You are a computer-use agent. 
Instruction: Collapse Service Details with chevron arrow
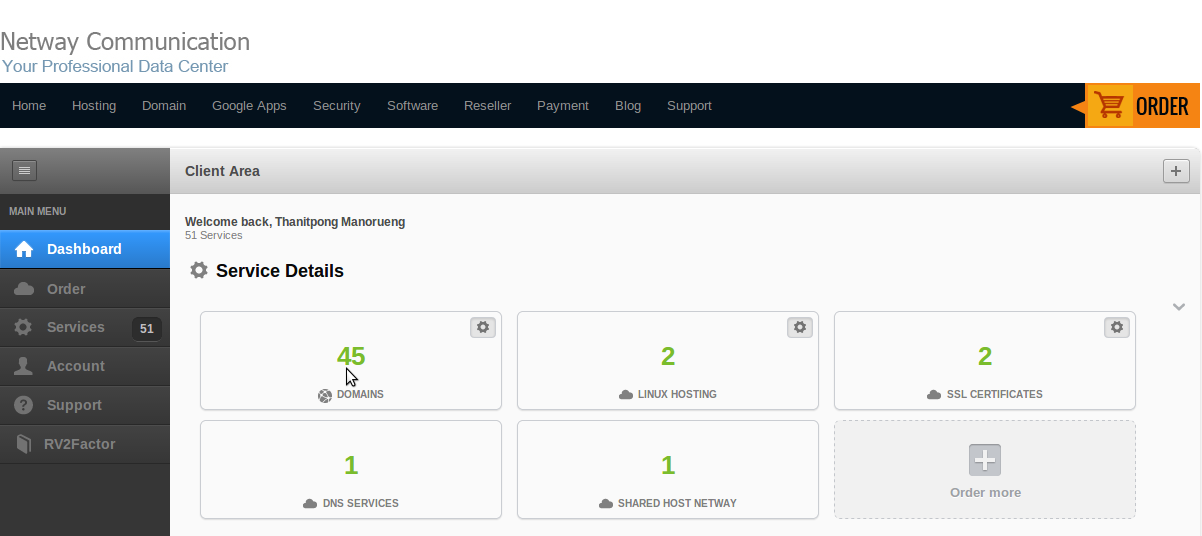pos(1179,307)
